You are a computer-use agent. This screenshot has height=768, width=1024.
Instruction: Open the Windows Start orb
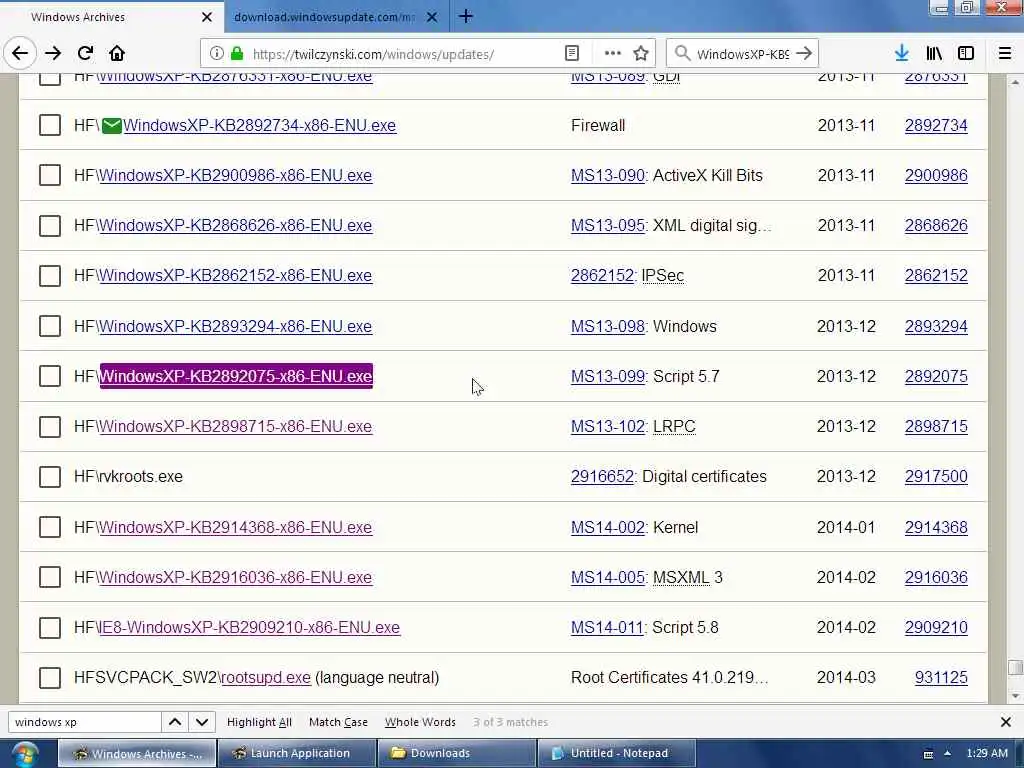point(23,754)
